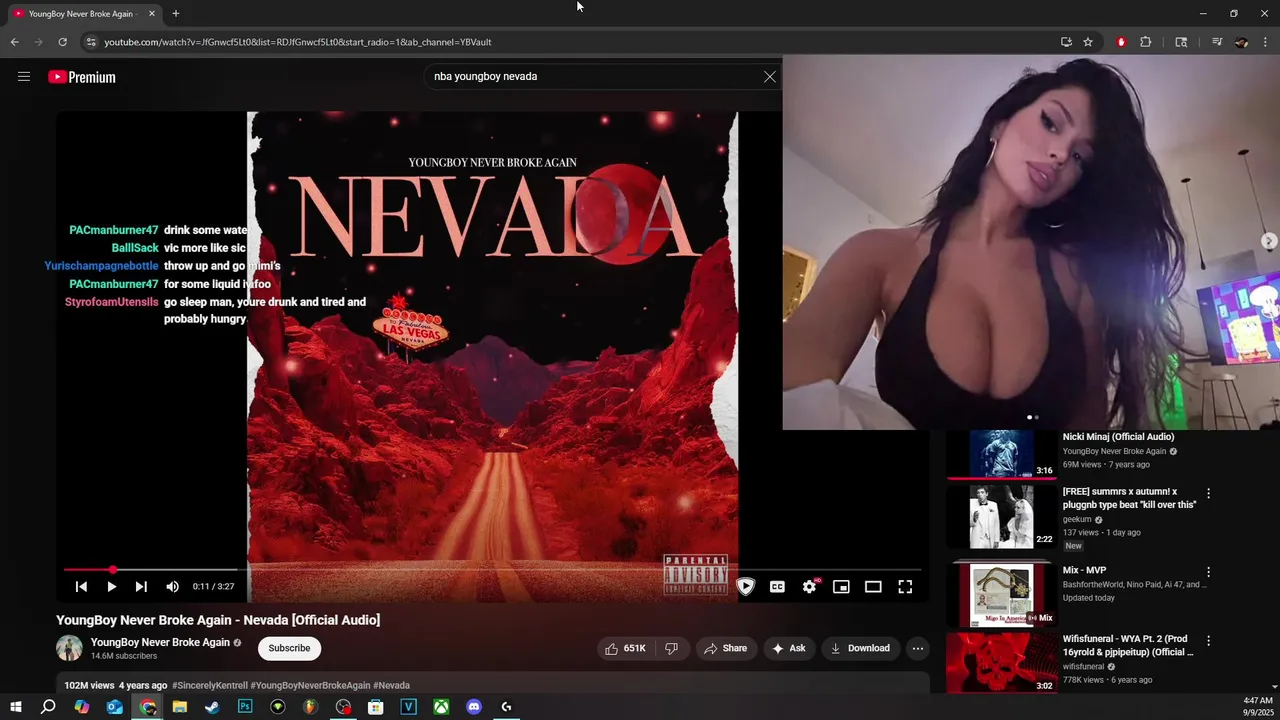Image resolution: width=1280 pixels, height=720 pixels.
Task: Click the browser address bar URL
Action: point(298,42)
